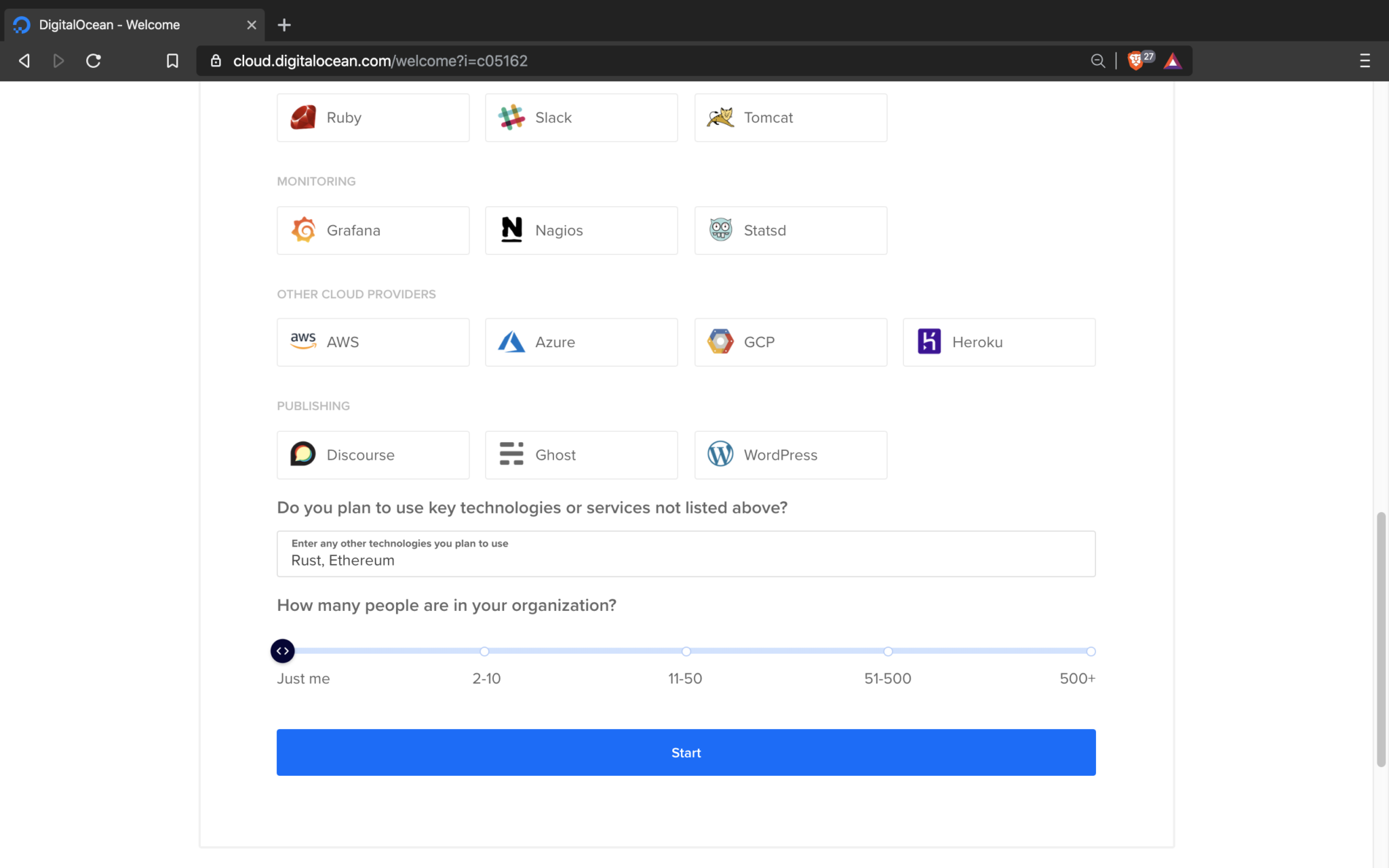
Task: Pick Heroku as another cloud provider
Action: [999, 342]
